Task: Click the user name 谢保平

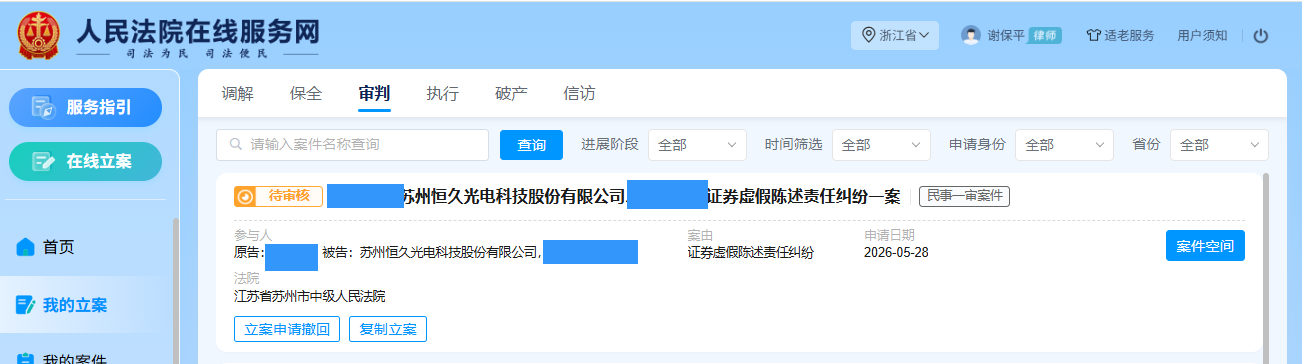Action: click(x=1006, y=35)
